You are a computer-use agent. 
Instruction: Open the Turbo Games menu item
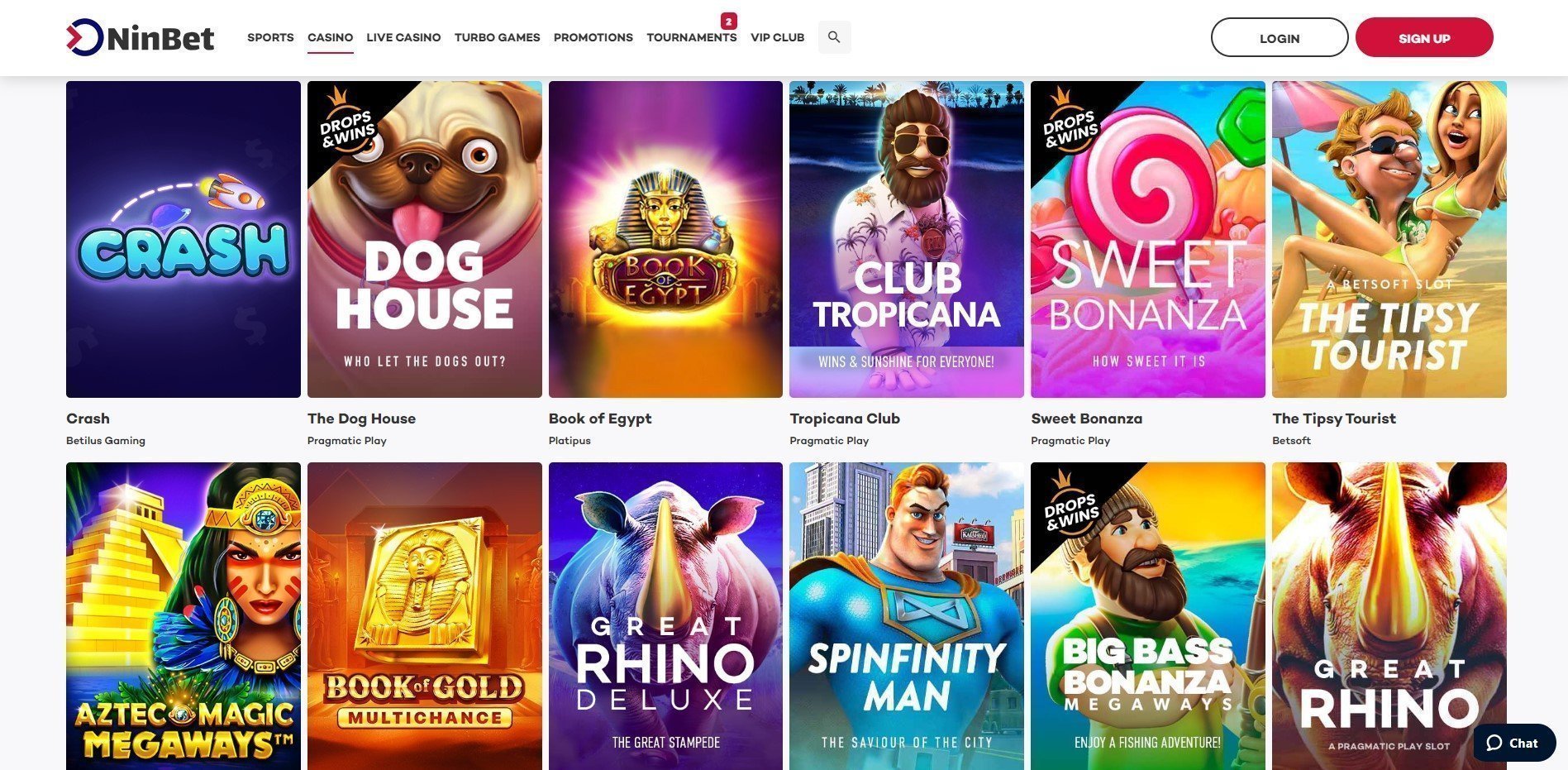click(x=497, y=37)
